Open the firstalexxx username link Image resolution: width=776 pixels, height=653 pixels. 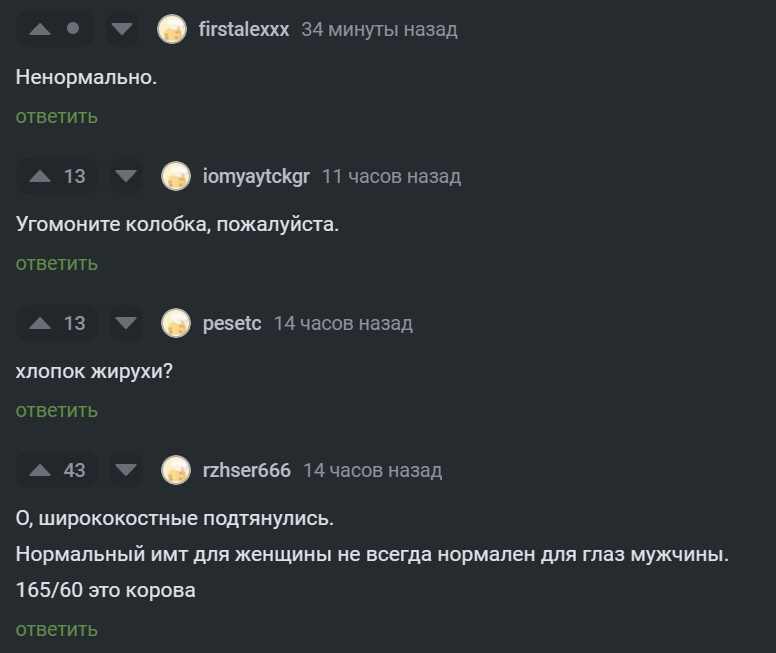tap(244, 30)
